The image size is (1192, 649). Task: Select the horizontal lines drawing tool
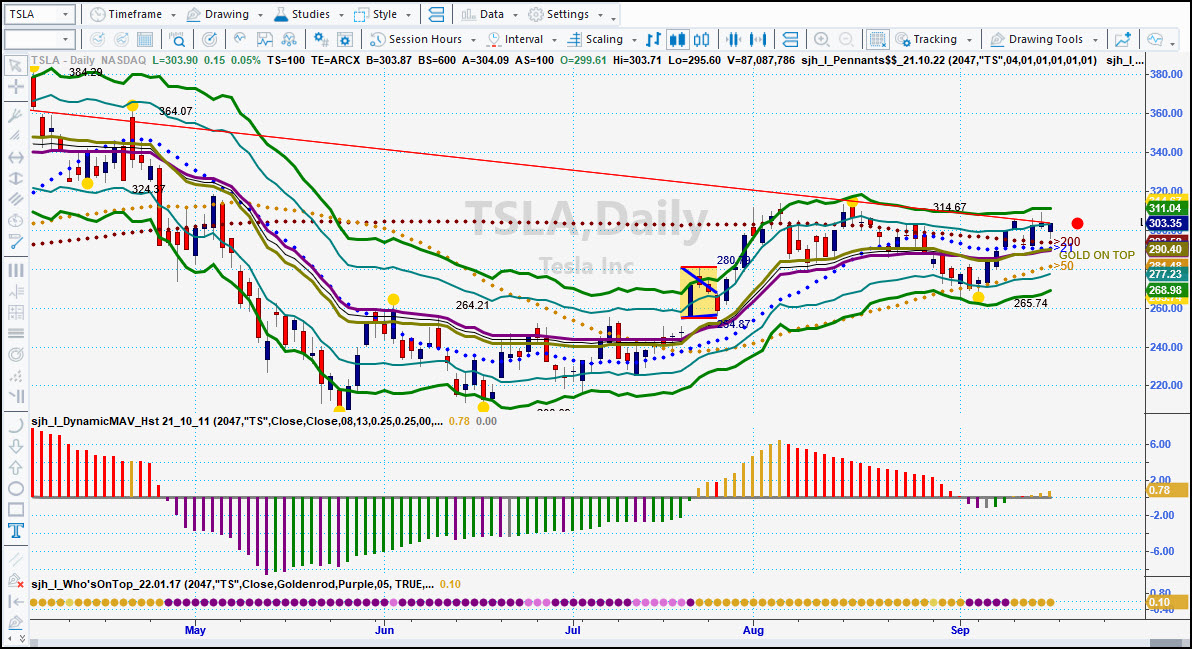[14, 333]
